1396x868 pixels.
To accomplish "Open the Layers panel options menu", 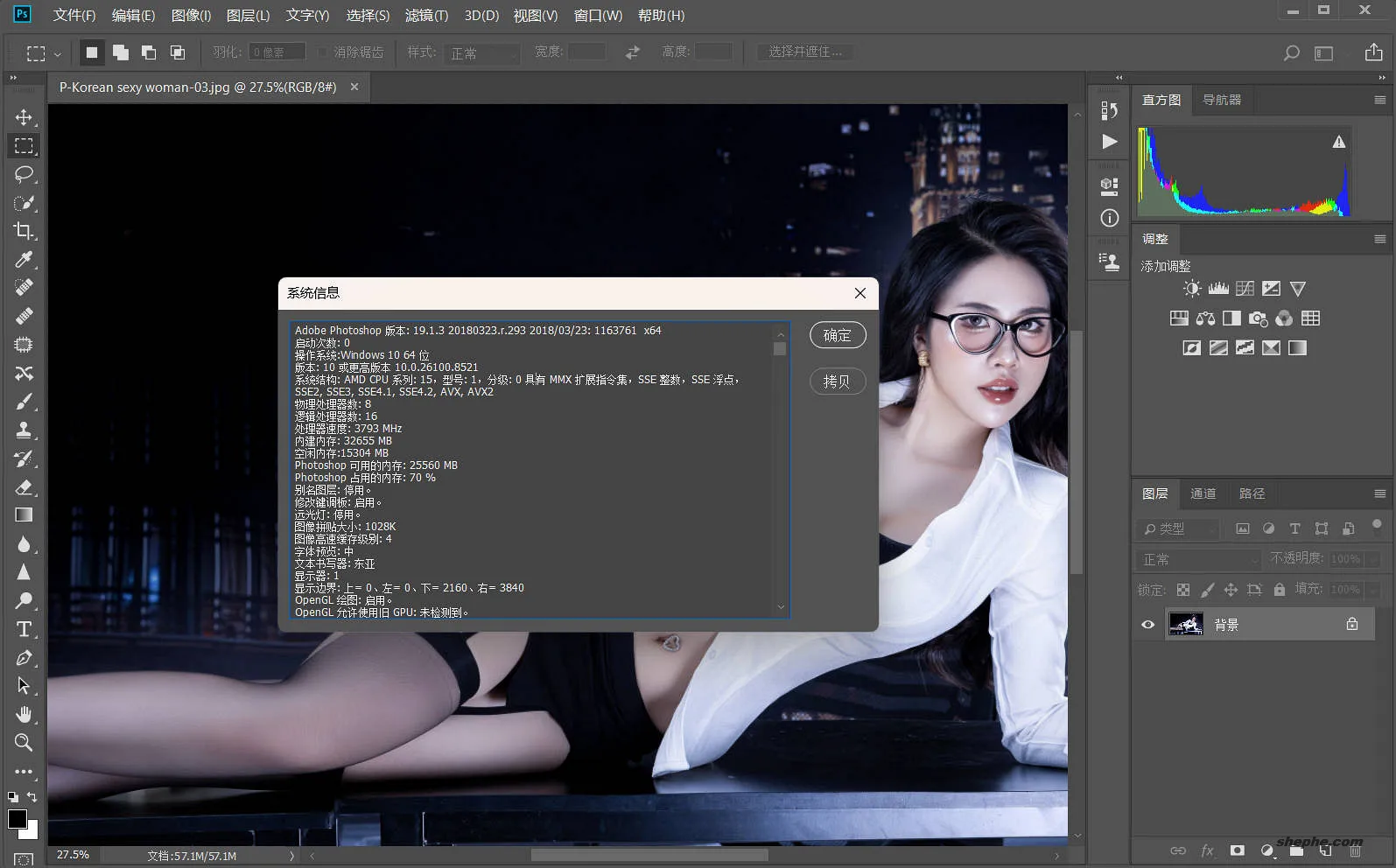I will 1380,493.
